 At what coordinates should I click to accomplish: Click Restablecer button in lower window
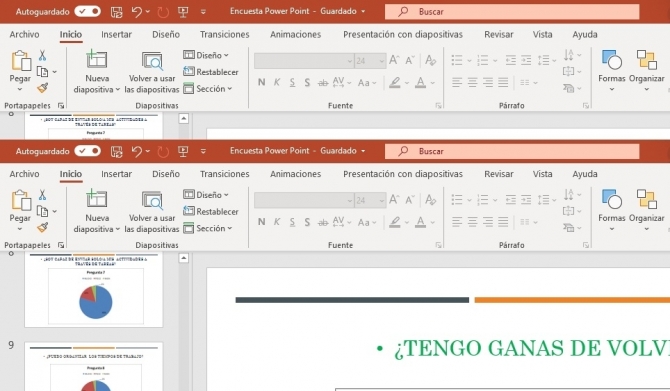tap(211, 212)
